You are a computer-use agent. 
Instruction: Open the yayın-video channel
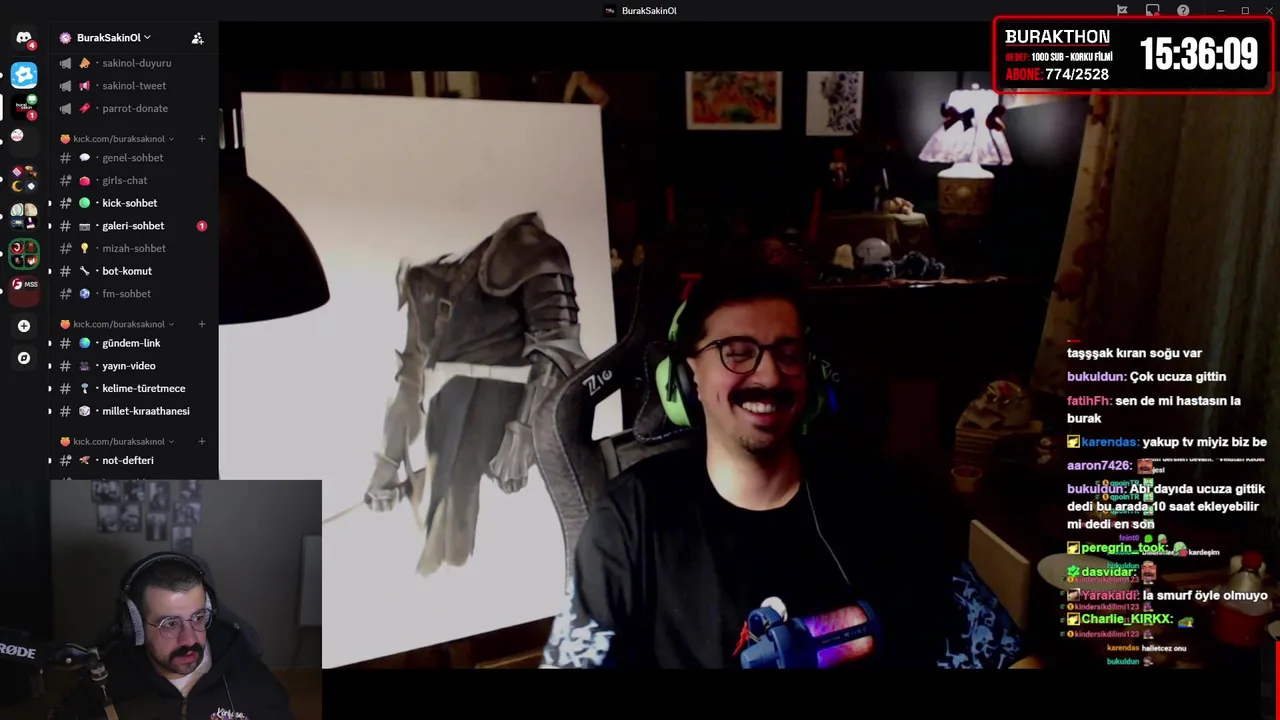pyautogui.click(x=133, y=366)
